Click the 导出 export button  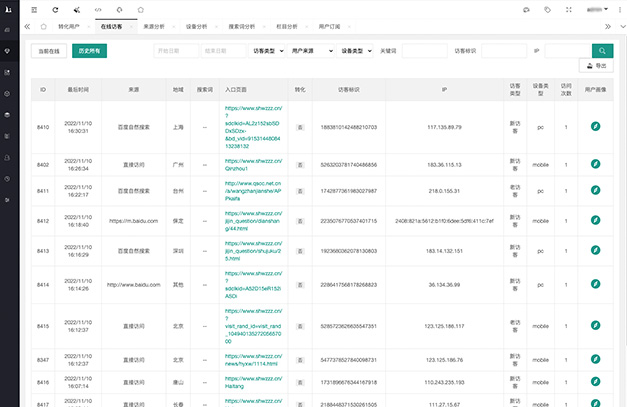coord(597,66)
